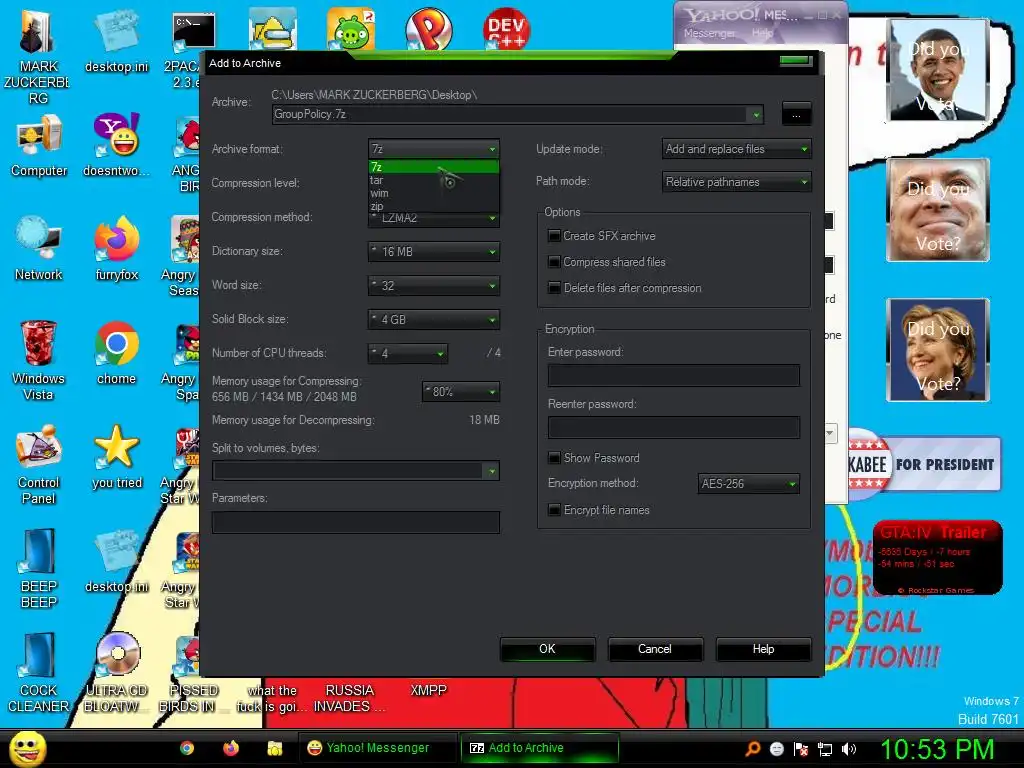Click the Add to Archive taskbar item
Image resolution: width=1024 pixels, height=768 pixels.
tap(539, 748)
